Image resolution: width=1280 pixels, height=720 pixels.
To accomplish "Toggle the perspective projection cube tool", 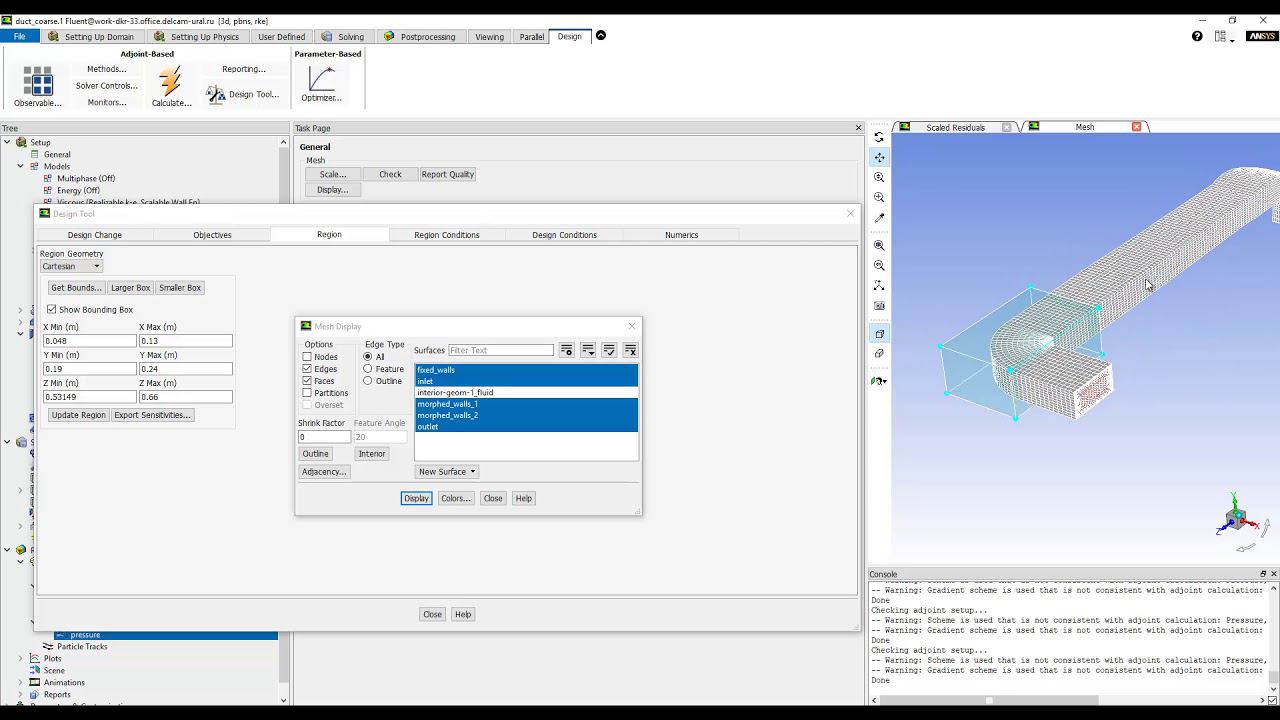I will [879, 334].
